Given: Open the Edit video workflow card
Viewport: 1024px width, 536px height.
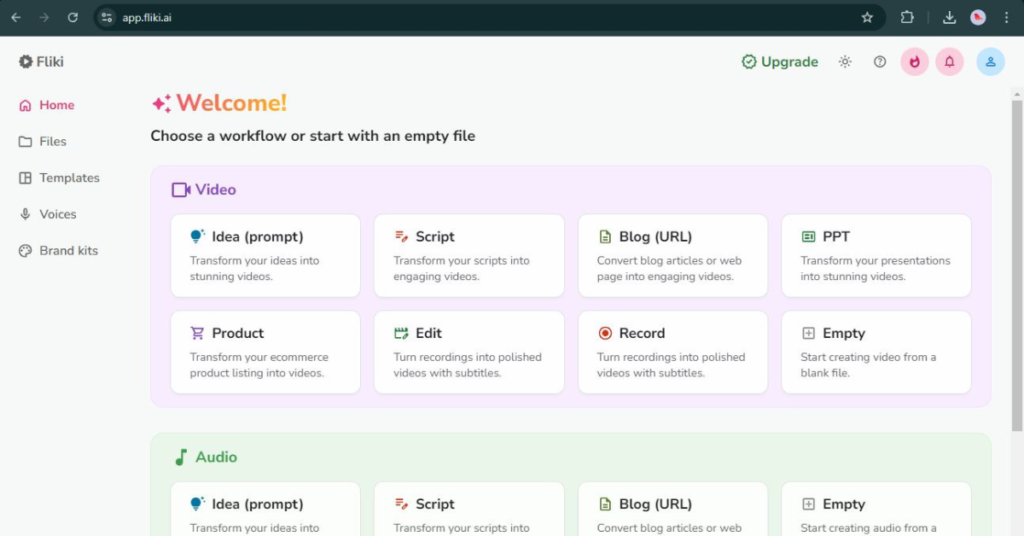Looking at the screenshot, I should coord(469,353).
